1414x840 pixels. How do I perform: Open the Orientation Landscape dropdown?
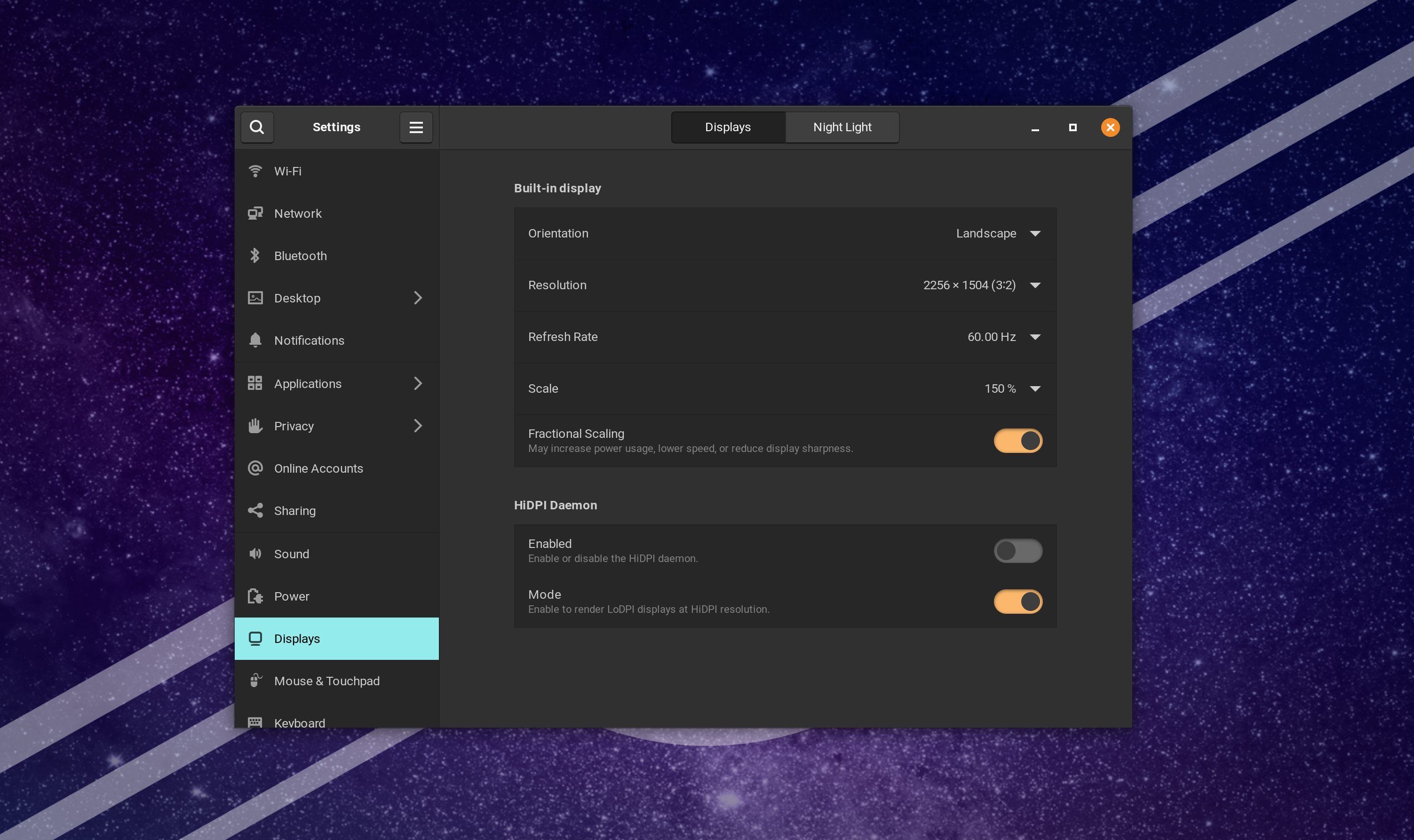click(x=998, y=234)
